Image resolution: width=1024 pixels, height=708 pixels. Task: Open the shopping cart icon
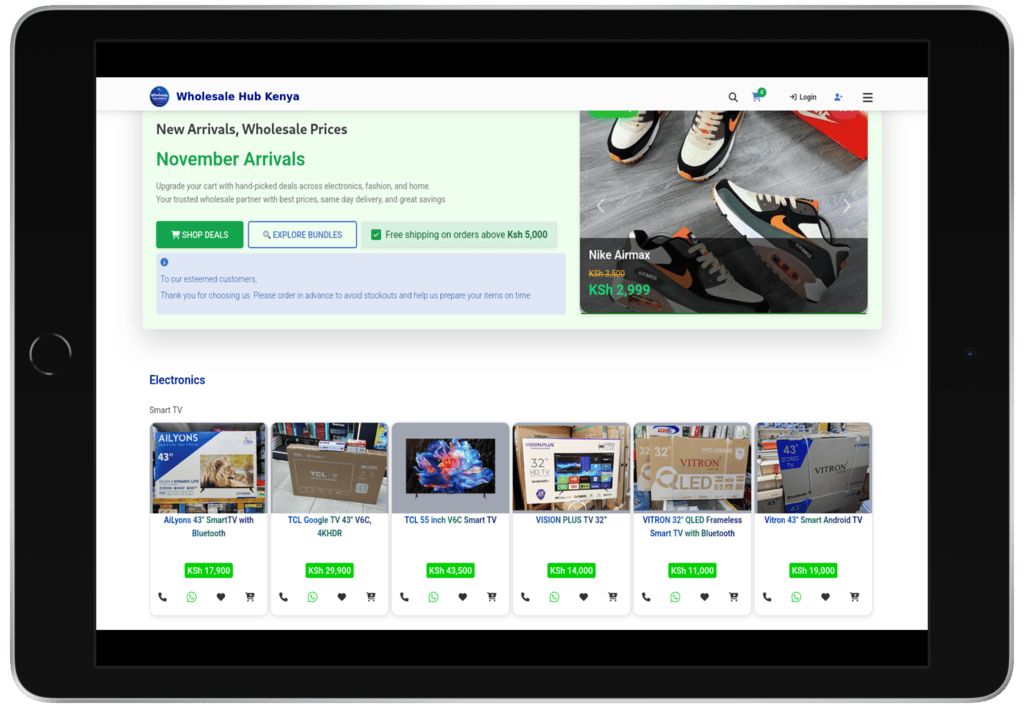pyautogui.click(x=757, y=97)
